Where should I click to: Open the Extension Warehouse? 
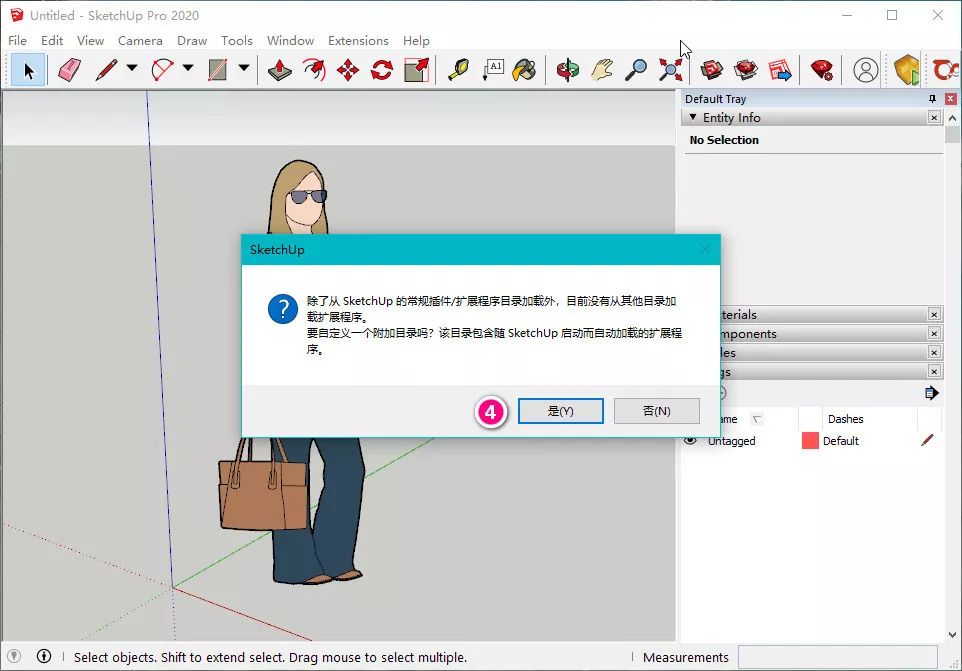click(x=745, y=70)
